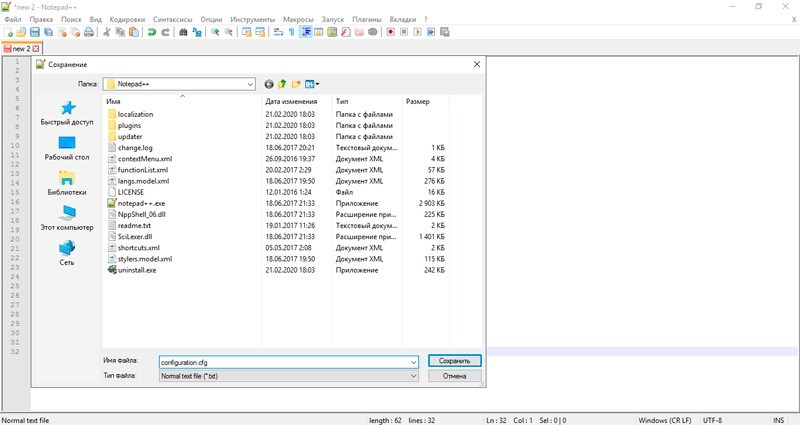Toggle the Show All Characters pilcrow icon

pyautogui.click(x=291, y=32)
